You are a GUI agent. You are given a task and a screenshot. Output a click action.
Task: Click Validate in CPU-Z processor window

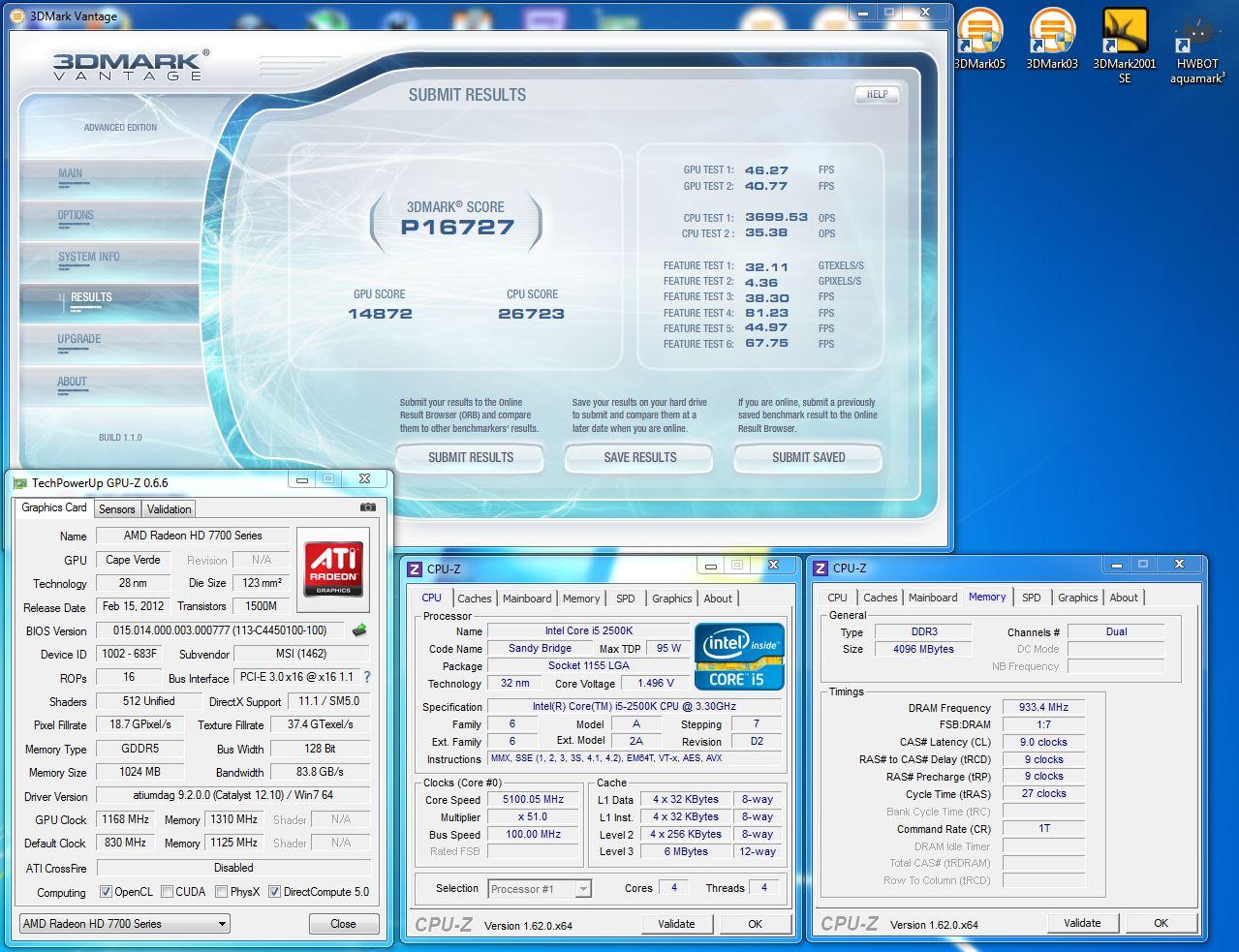click(676, 924)
